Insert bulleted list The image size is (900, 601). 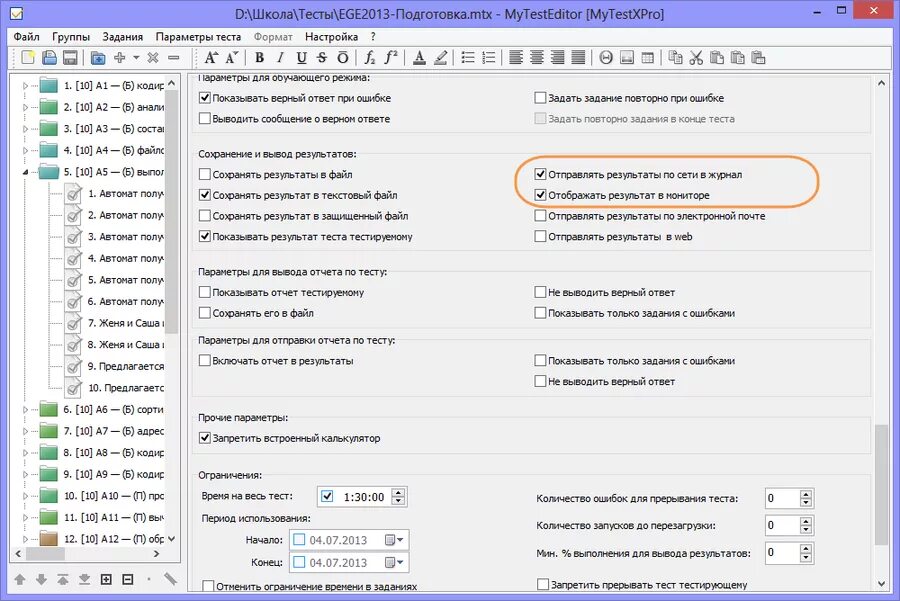468,57
